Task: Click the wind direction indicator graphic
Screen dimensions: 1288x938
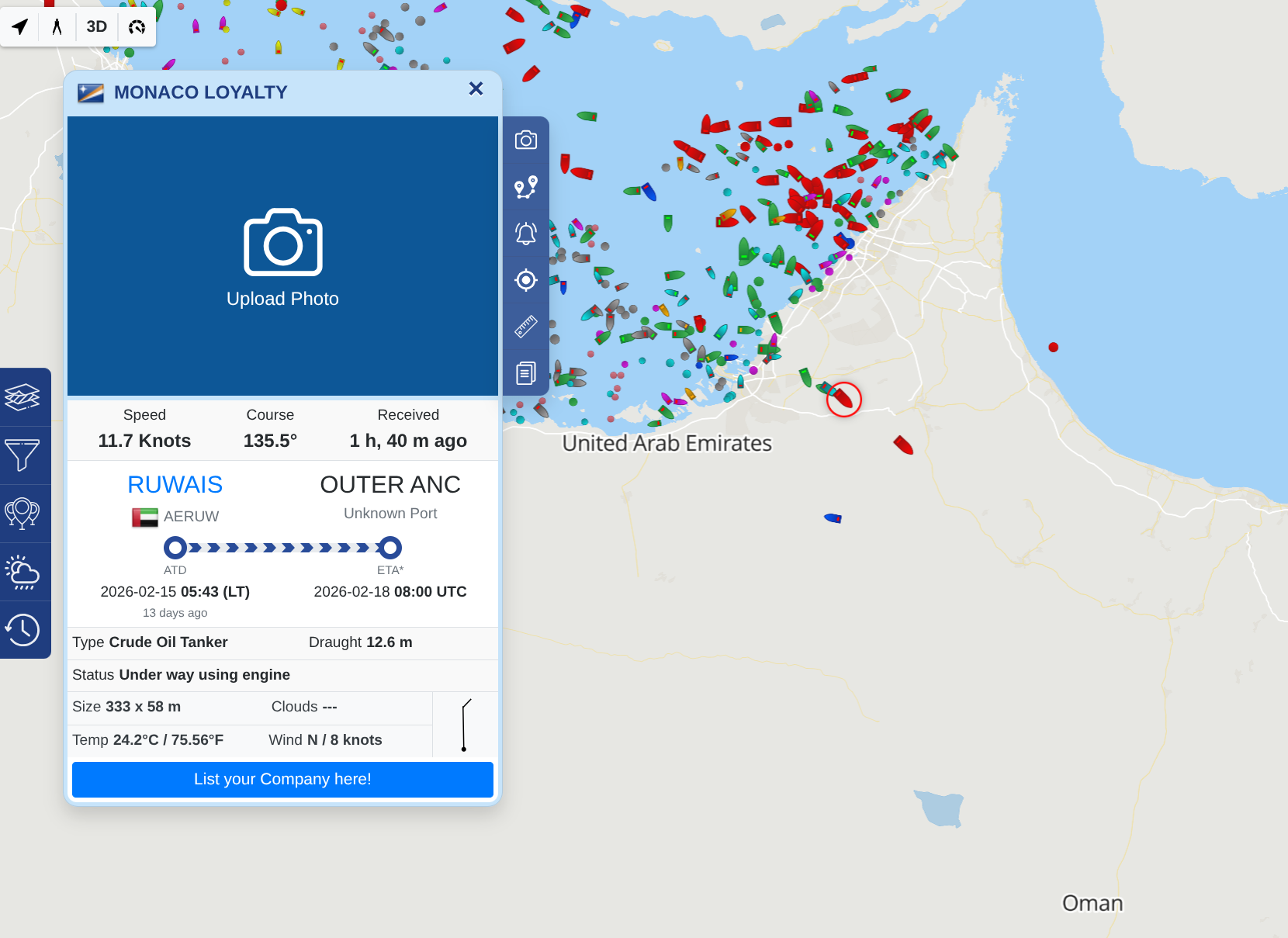Action: click(465, 725)
